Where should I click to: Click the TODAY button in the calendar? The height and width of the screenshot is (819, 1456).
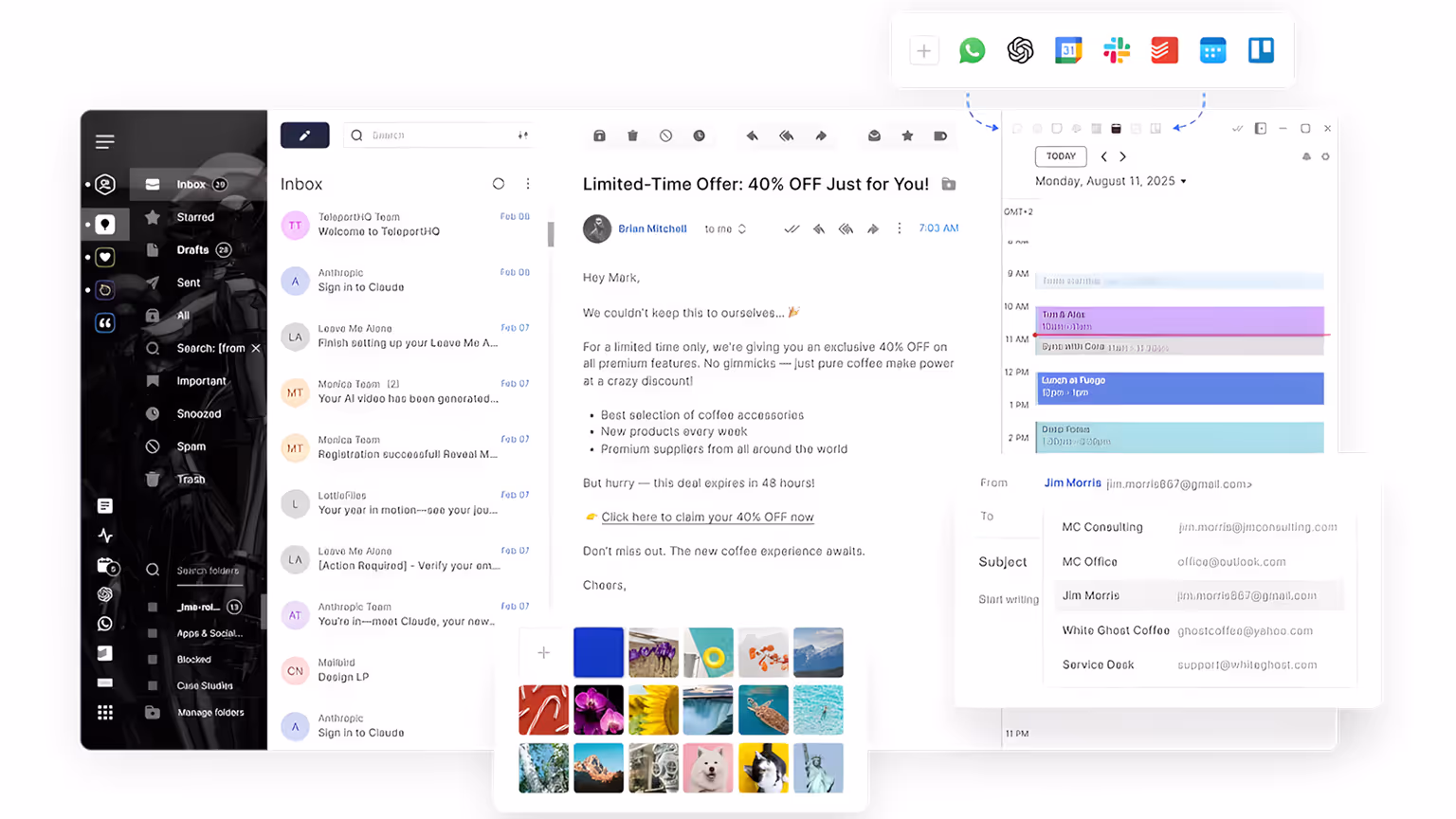[x=1061, y=156]
